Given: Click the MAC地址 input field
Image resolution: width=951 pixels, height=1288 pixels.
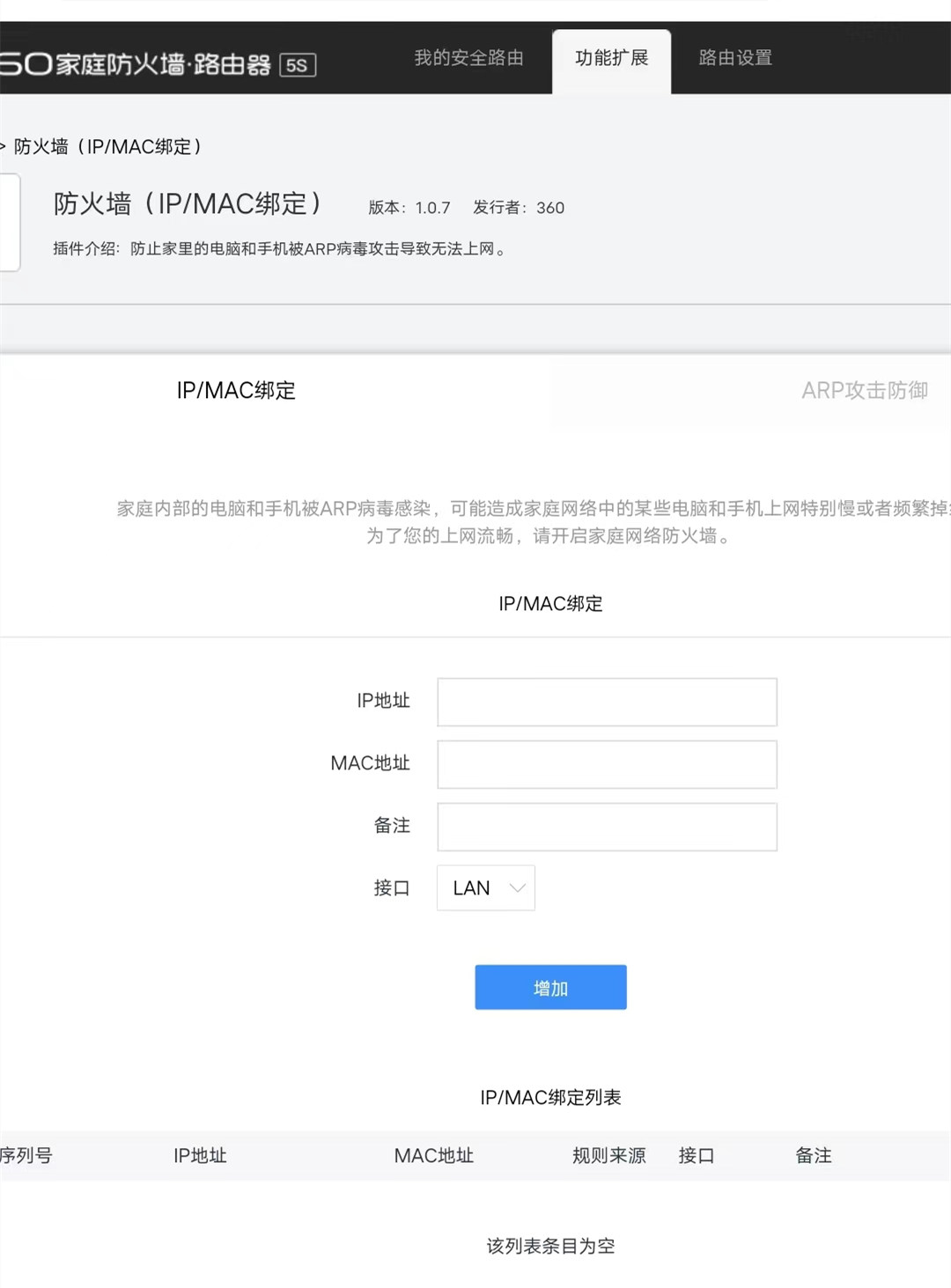Looking at the screenshot, I should click(606, 764).
